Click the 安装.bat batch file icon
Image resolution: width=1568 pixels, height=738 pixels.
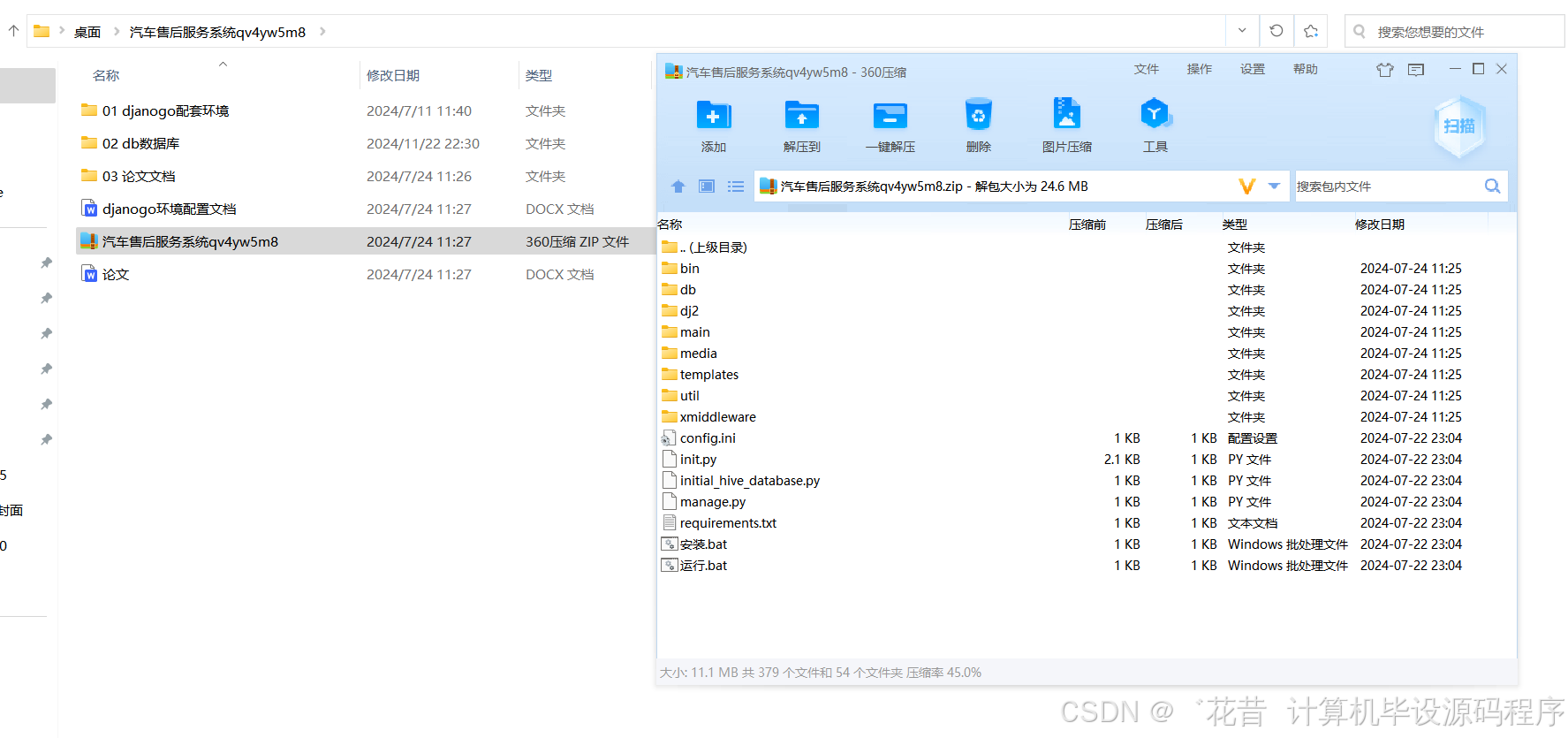[x=670, y=544]
